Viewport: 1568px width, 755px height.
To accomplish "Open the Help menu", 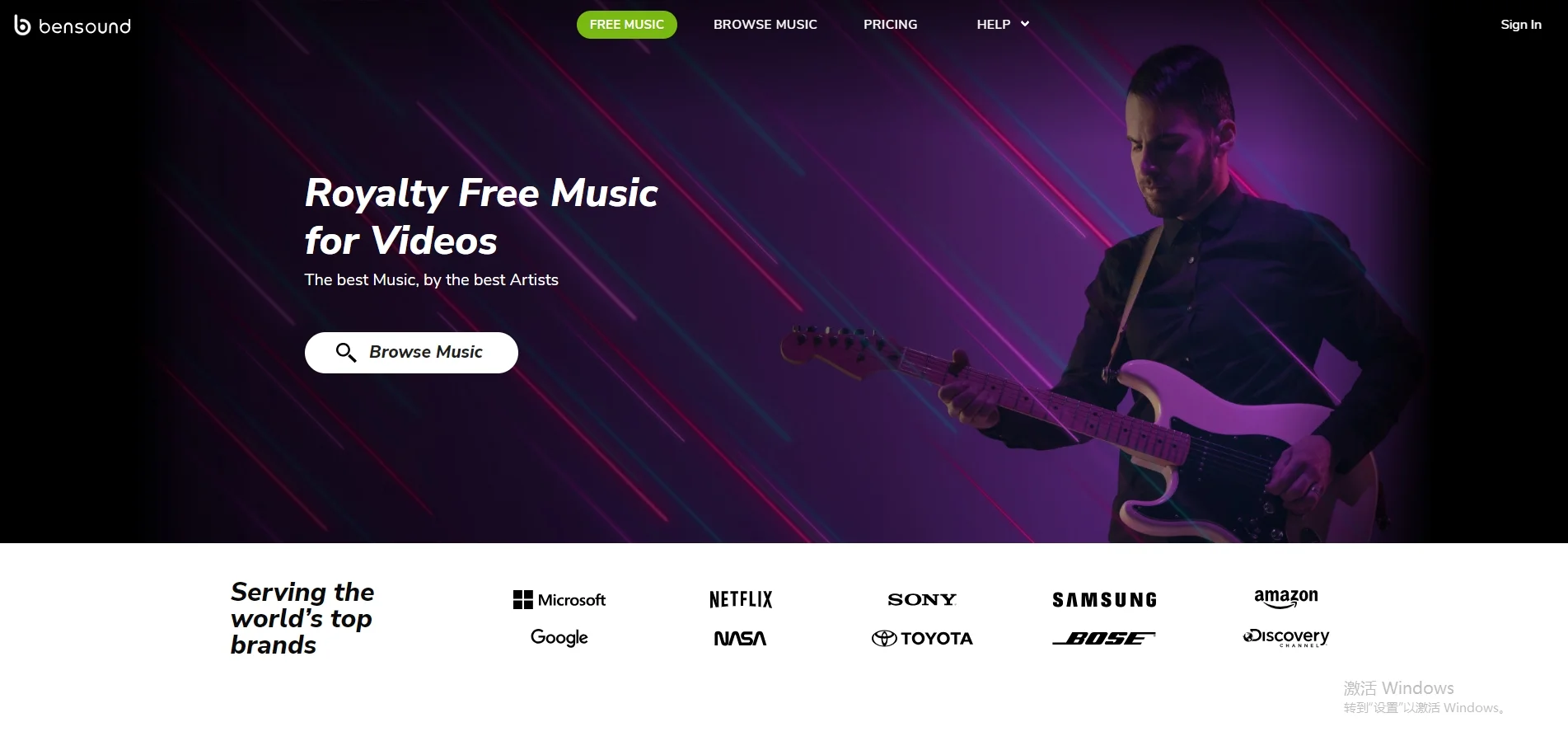I will [x=1002, y=25].
